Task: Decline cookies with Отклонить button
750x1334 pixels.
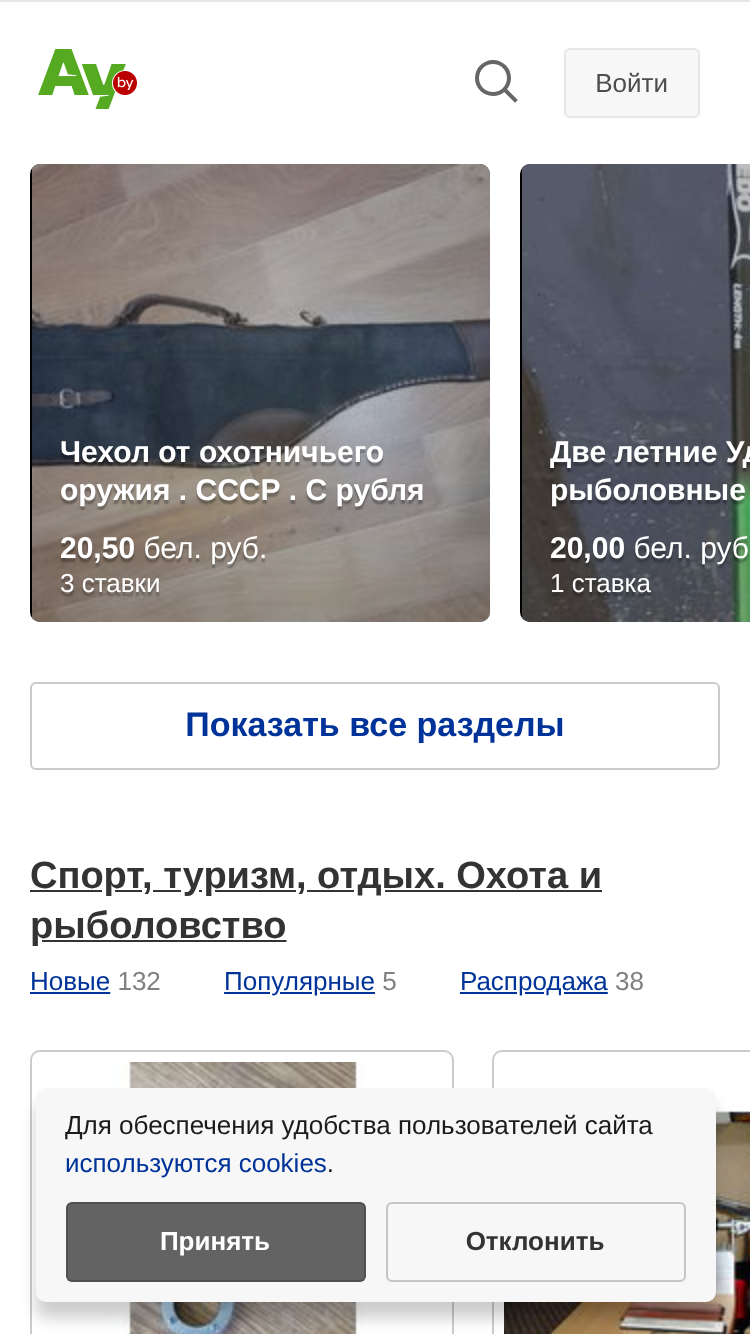Action: coord(536,1242)
